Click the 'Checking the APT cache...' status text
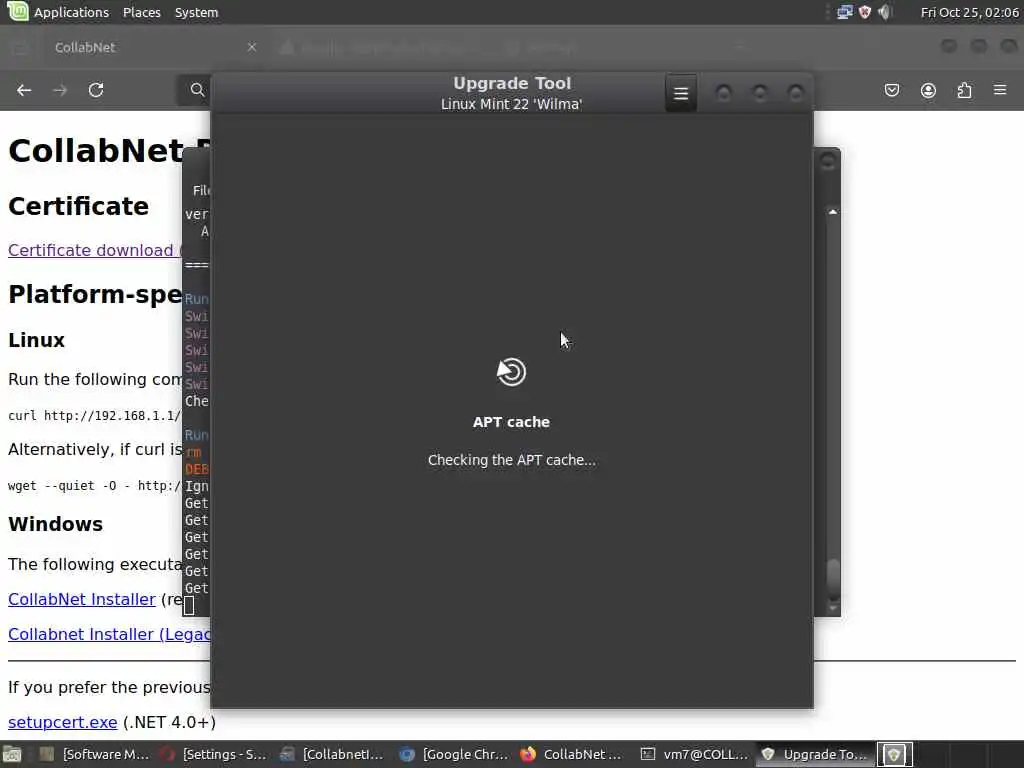The image size is (1024, 768). click(511, 460)
